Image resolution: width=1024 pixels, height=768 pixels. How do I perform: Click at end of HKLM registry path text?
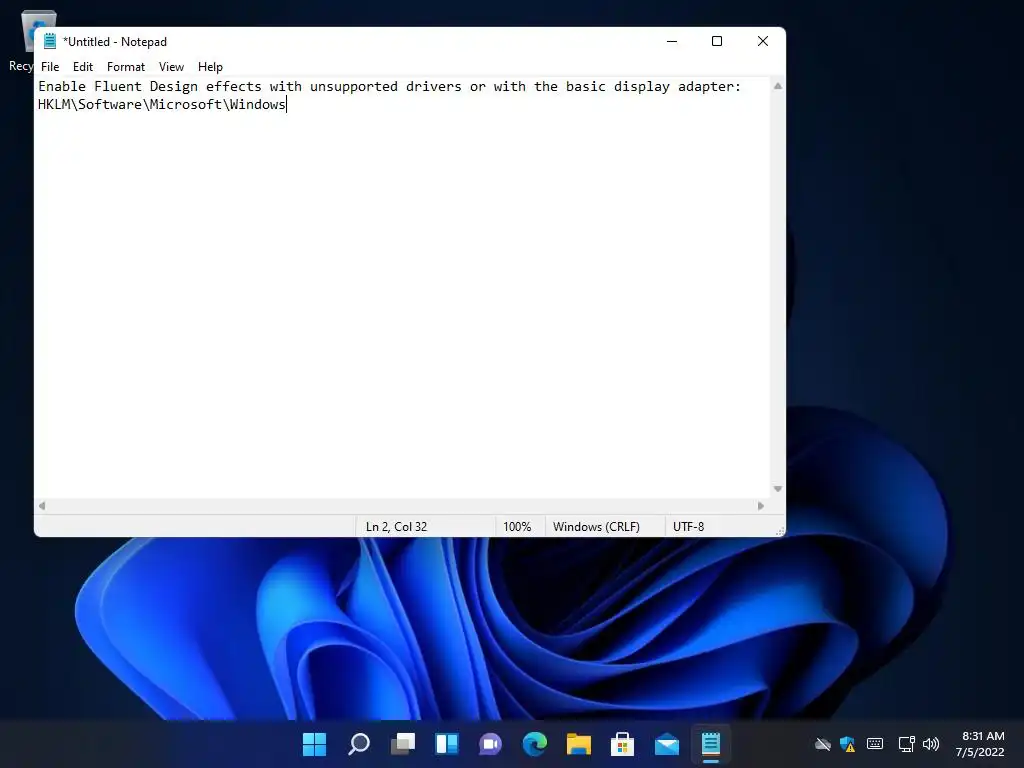286,104
